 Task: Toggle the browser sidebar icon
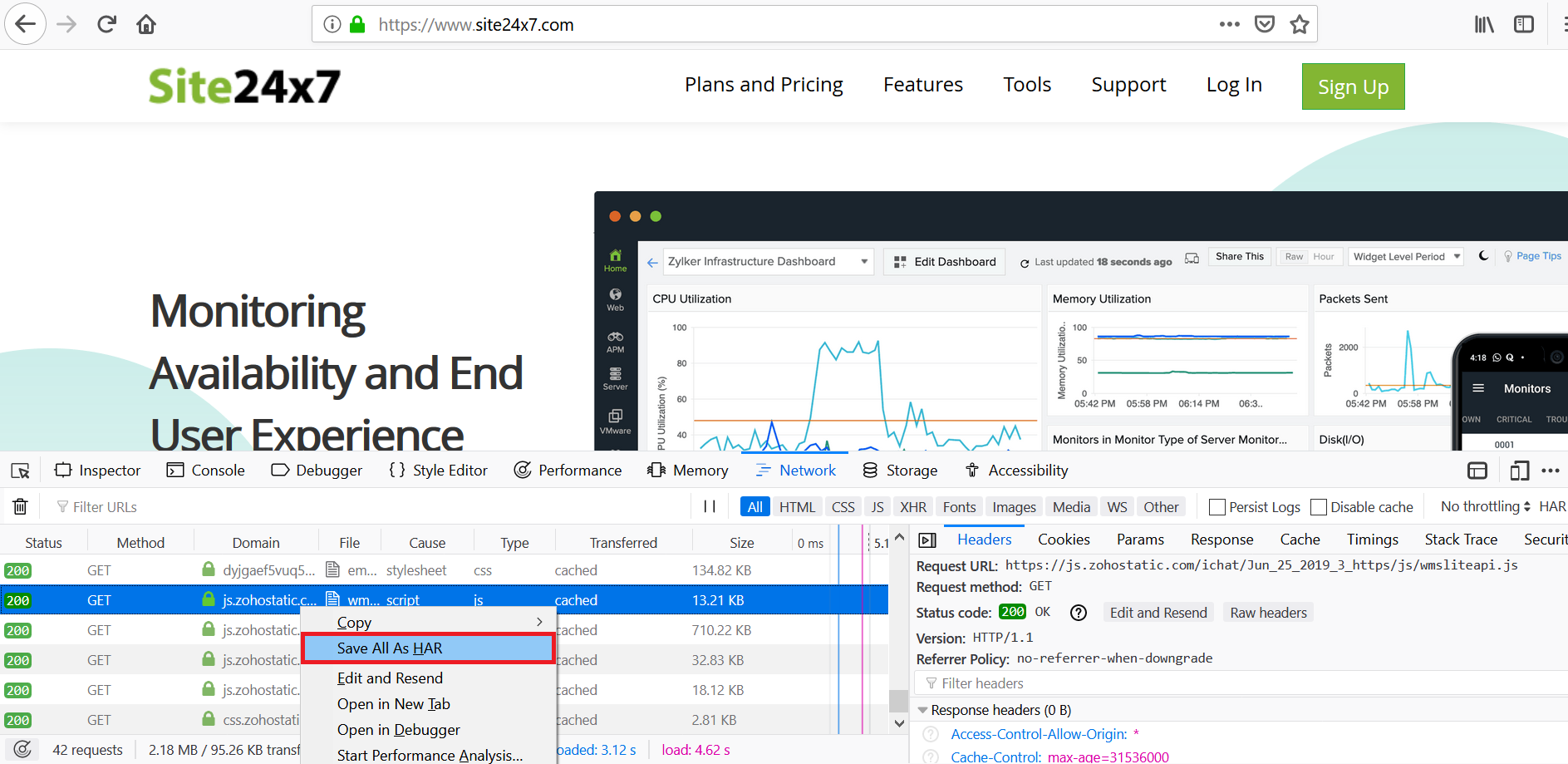click(1524, 24)
